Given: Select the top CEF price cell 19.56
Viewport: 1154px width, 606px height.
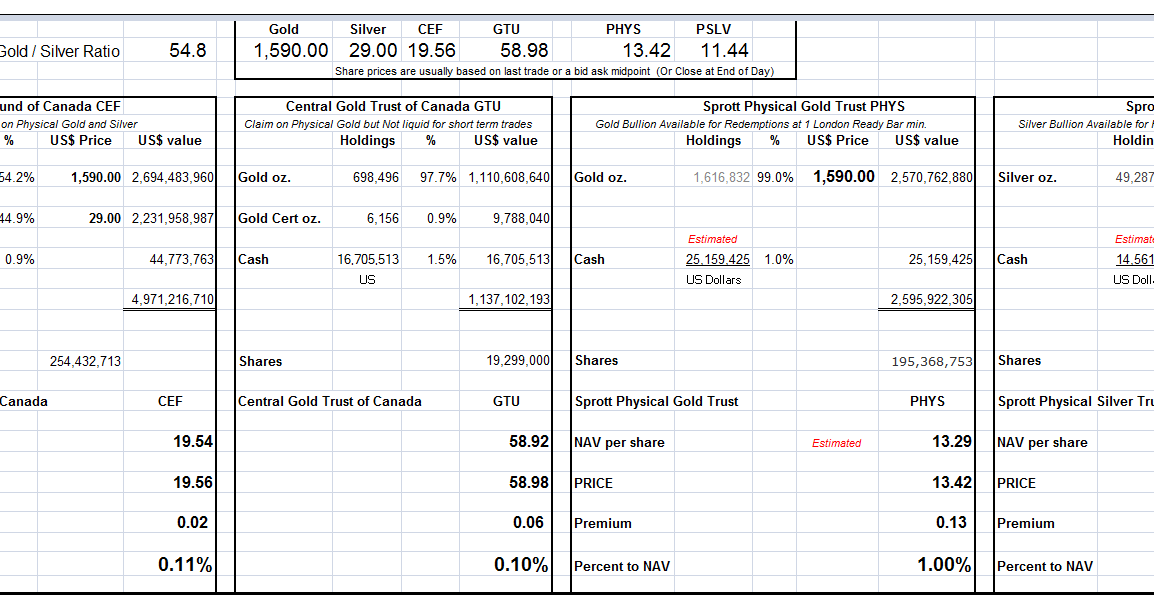Looking at the screenshot, I should pos(432,51).
